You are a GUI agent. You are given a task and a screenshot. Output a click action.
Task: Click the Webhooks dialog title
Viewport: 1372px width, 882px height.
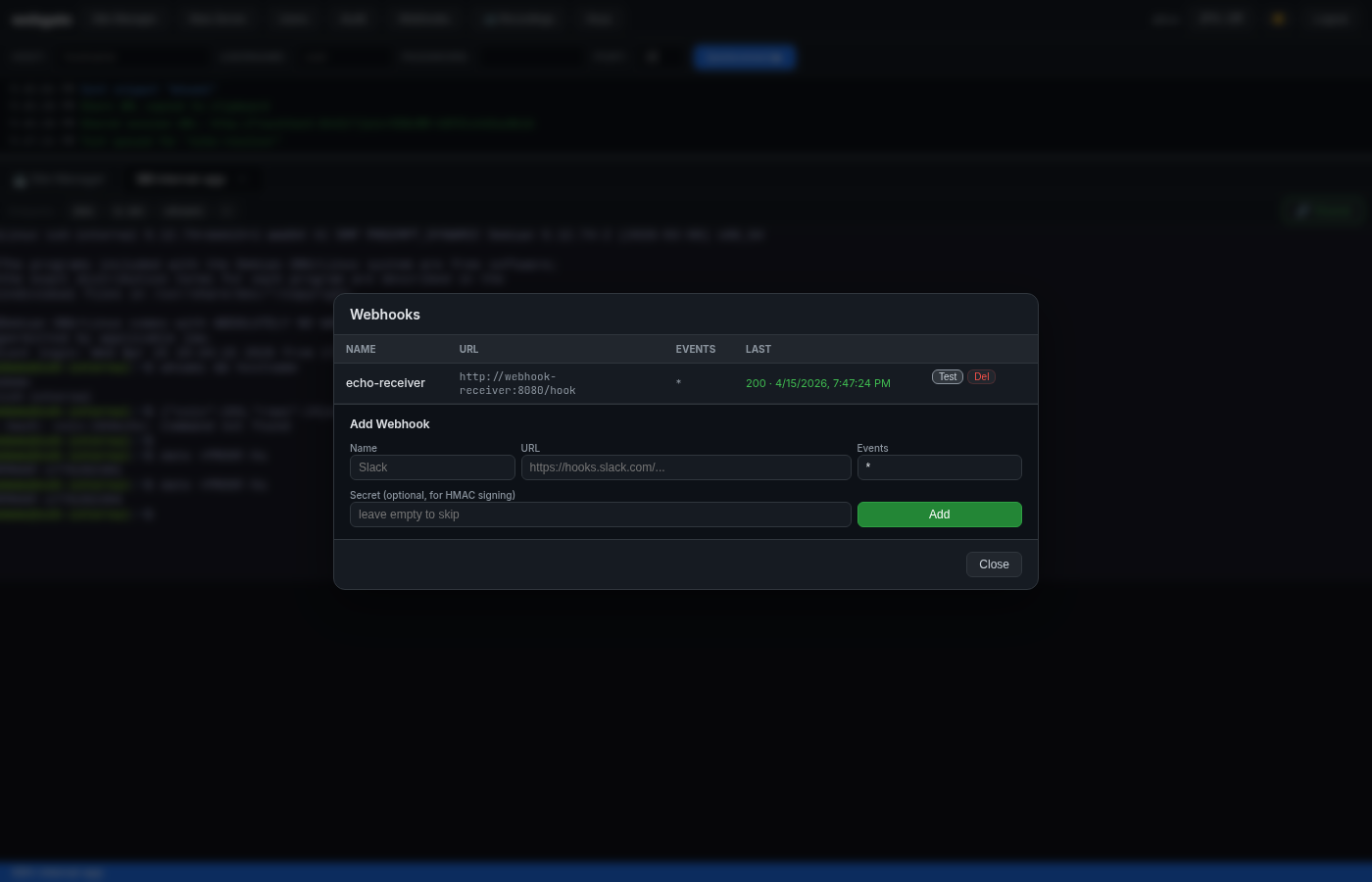tap(384, 315)
